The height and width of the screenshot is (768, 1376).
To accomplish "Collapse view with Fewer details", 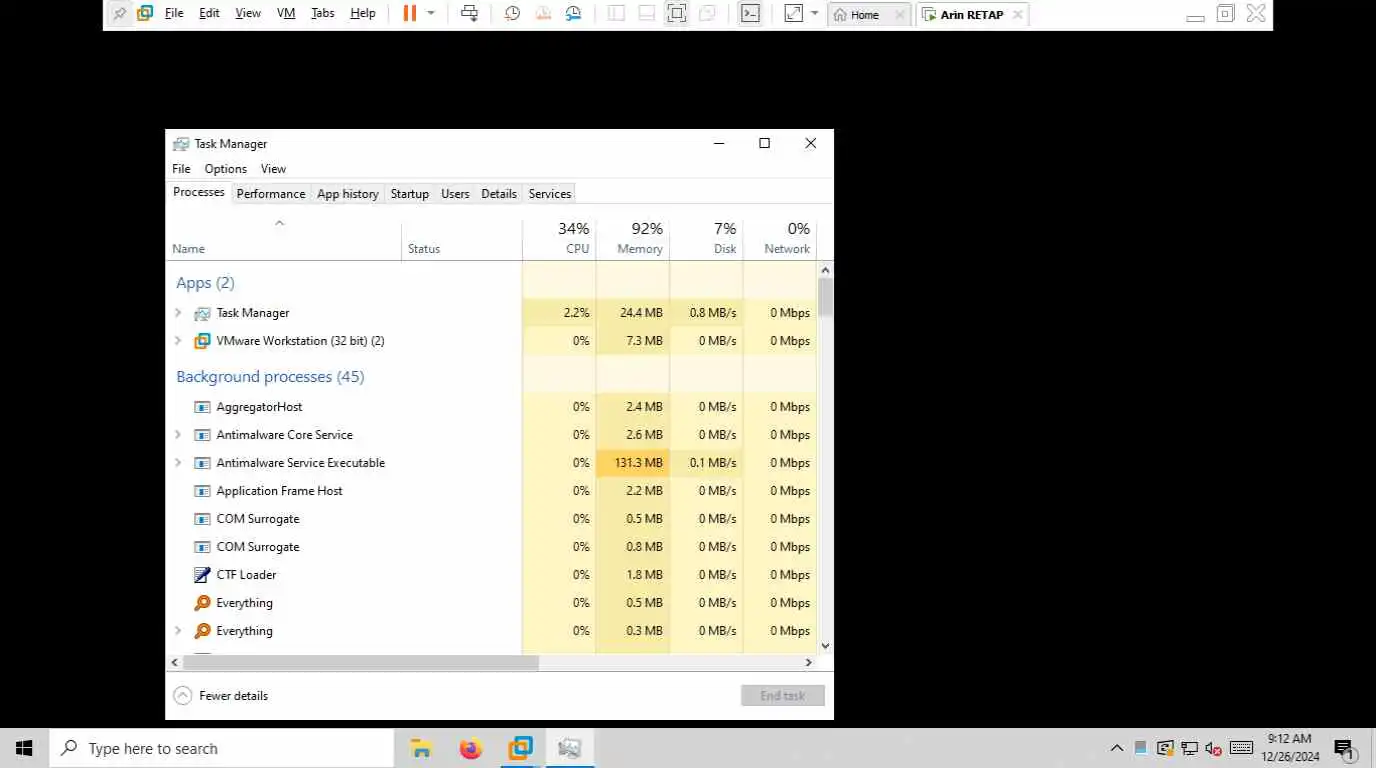I will (221, 696).
